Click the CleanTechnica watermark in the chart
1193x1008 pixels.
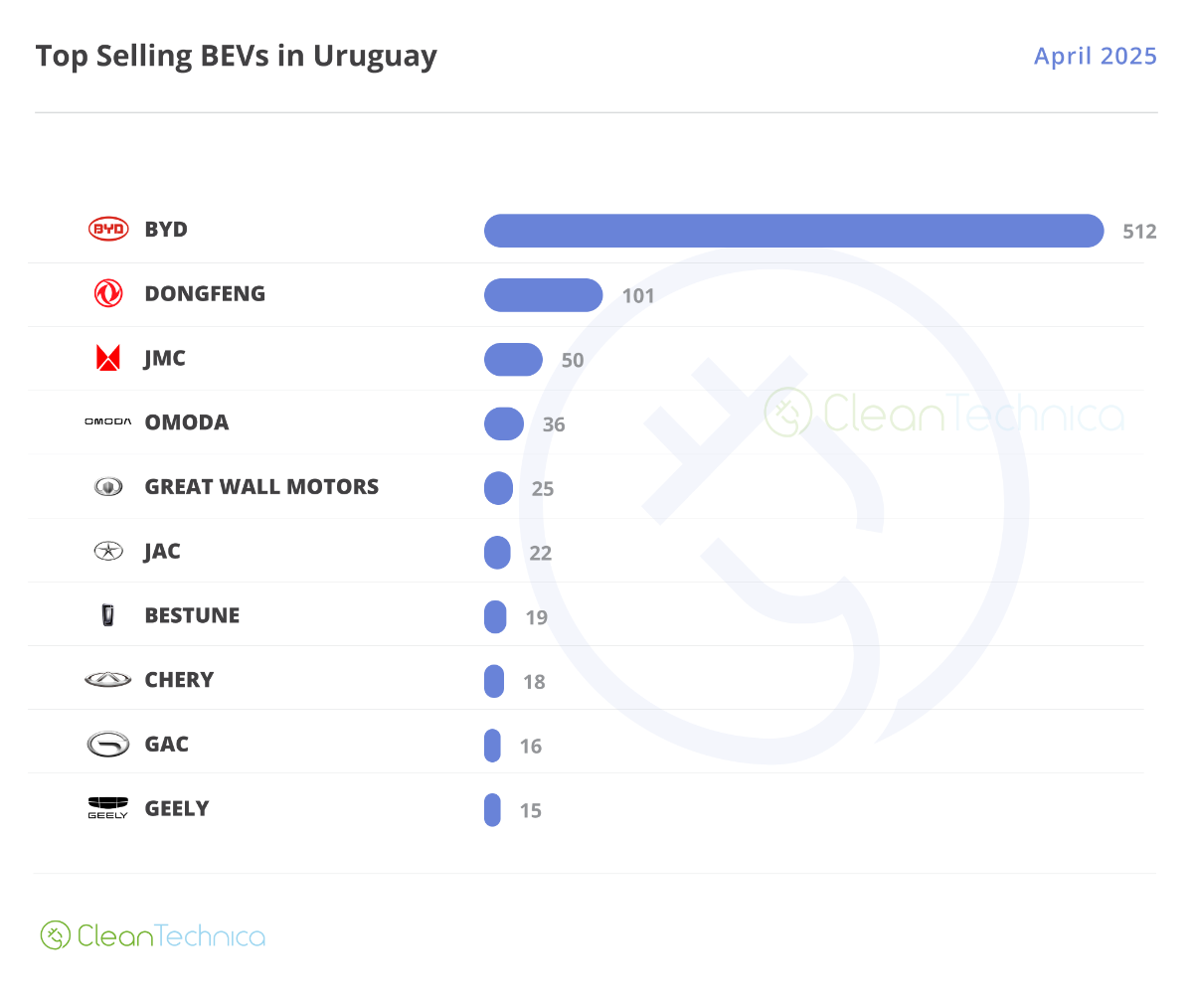[944, 414]
